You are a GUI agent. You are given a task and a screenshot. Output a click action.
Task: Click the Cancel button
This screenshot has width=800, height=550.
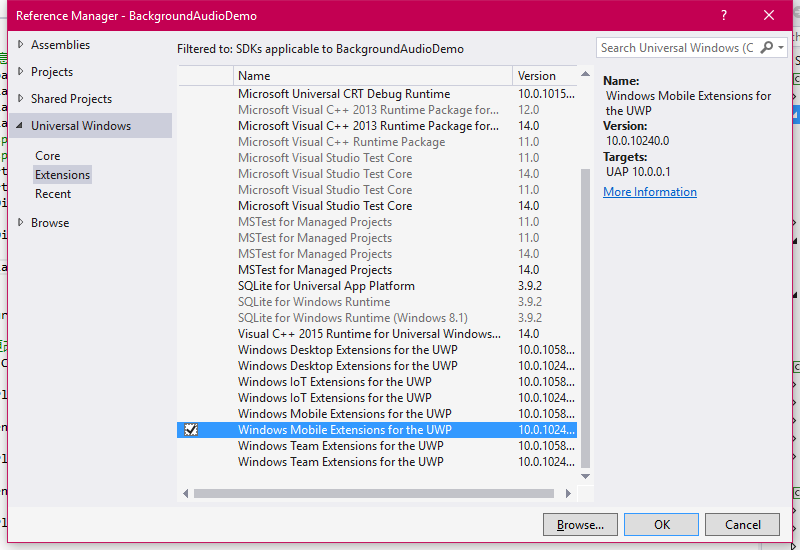tap(742, 524)
